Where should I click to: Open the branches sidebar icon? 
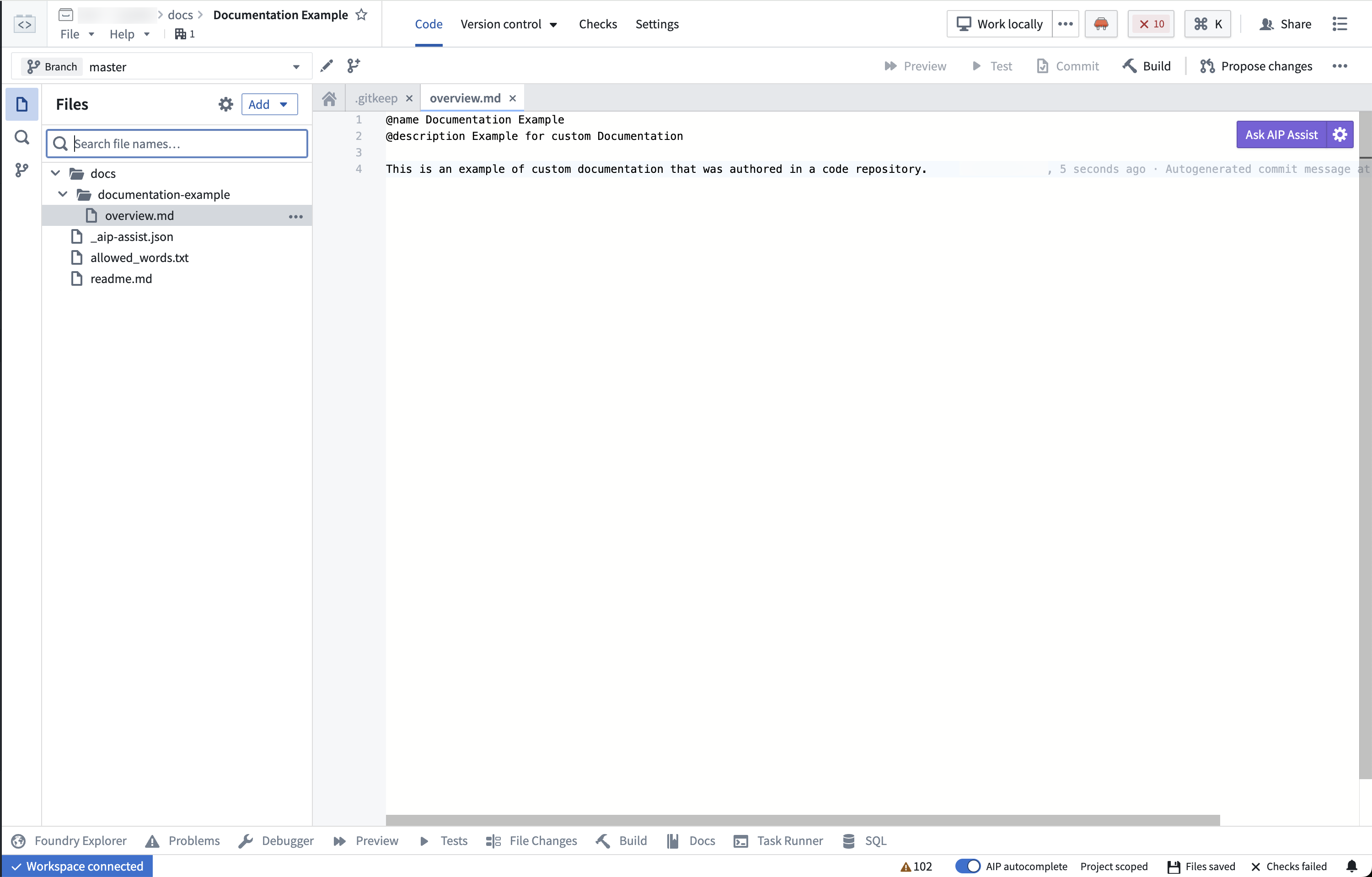point(21,170)
